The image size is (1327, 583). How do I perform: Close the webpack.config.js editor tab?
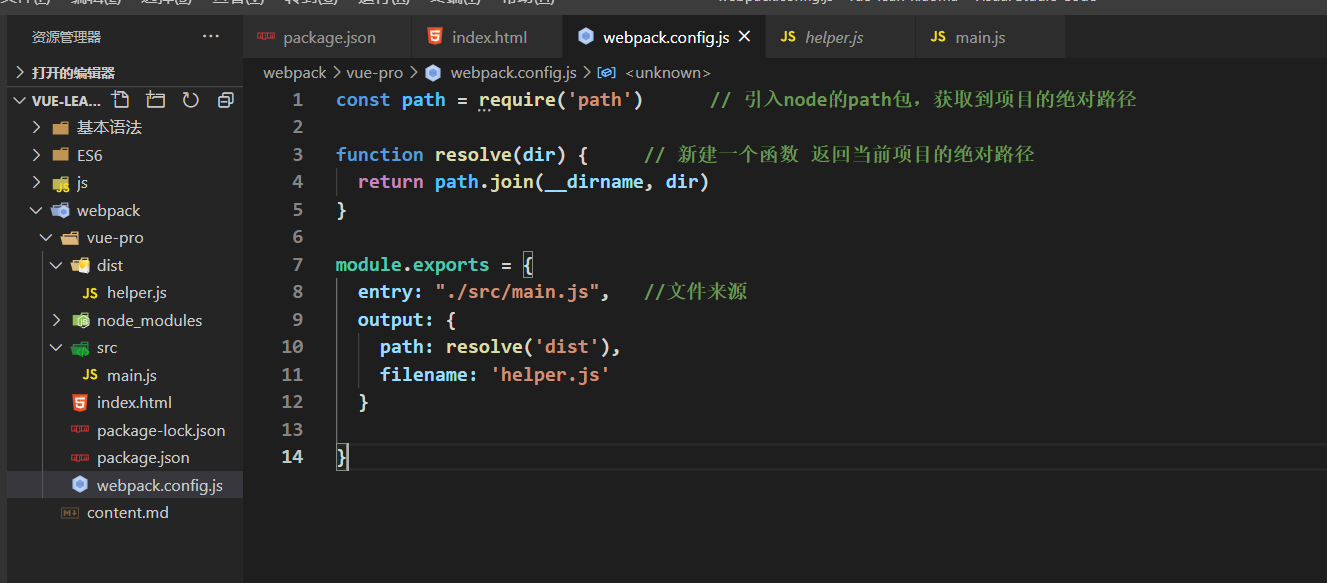(x=744, y=37)
